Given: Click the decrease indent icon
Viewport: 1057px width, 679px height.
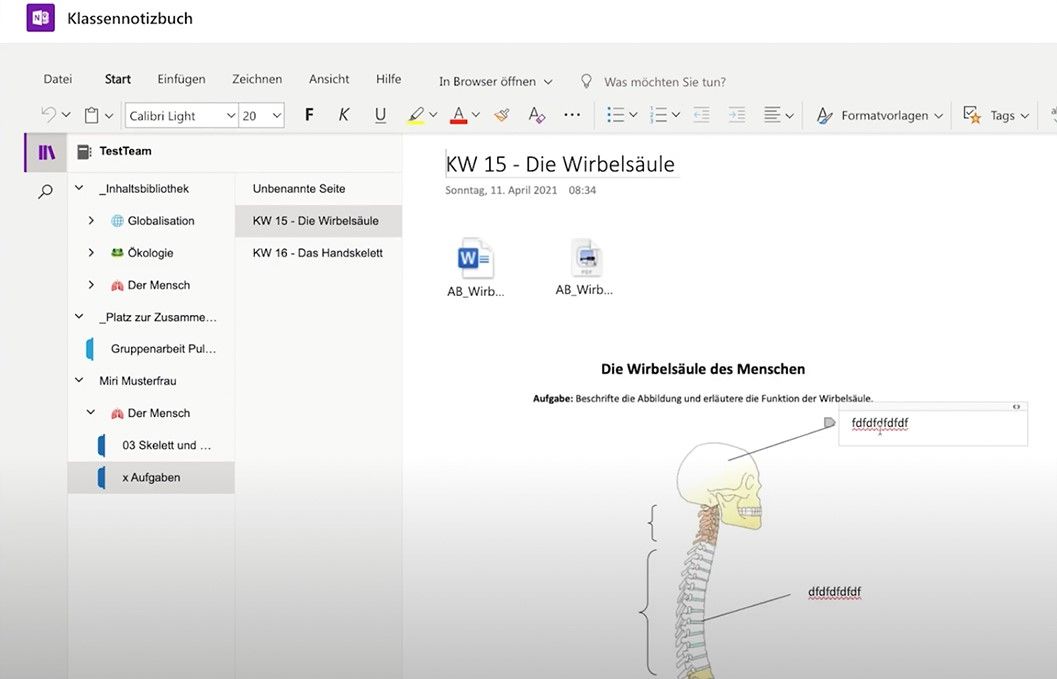Looking at the screenshot, I should coord(701,115).
